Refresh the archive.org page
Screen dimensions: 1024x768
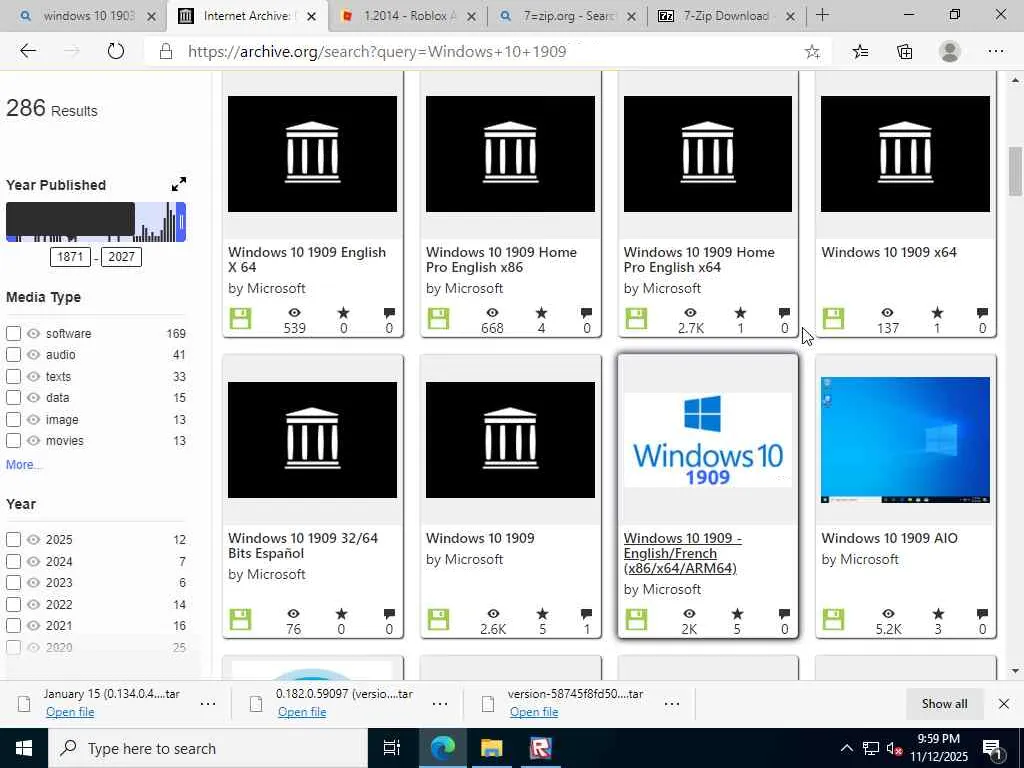tap(116, 51)
